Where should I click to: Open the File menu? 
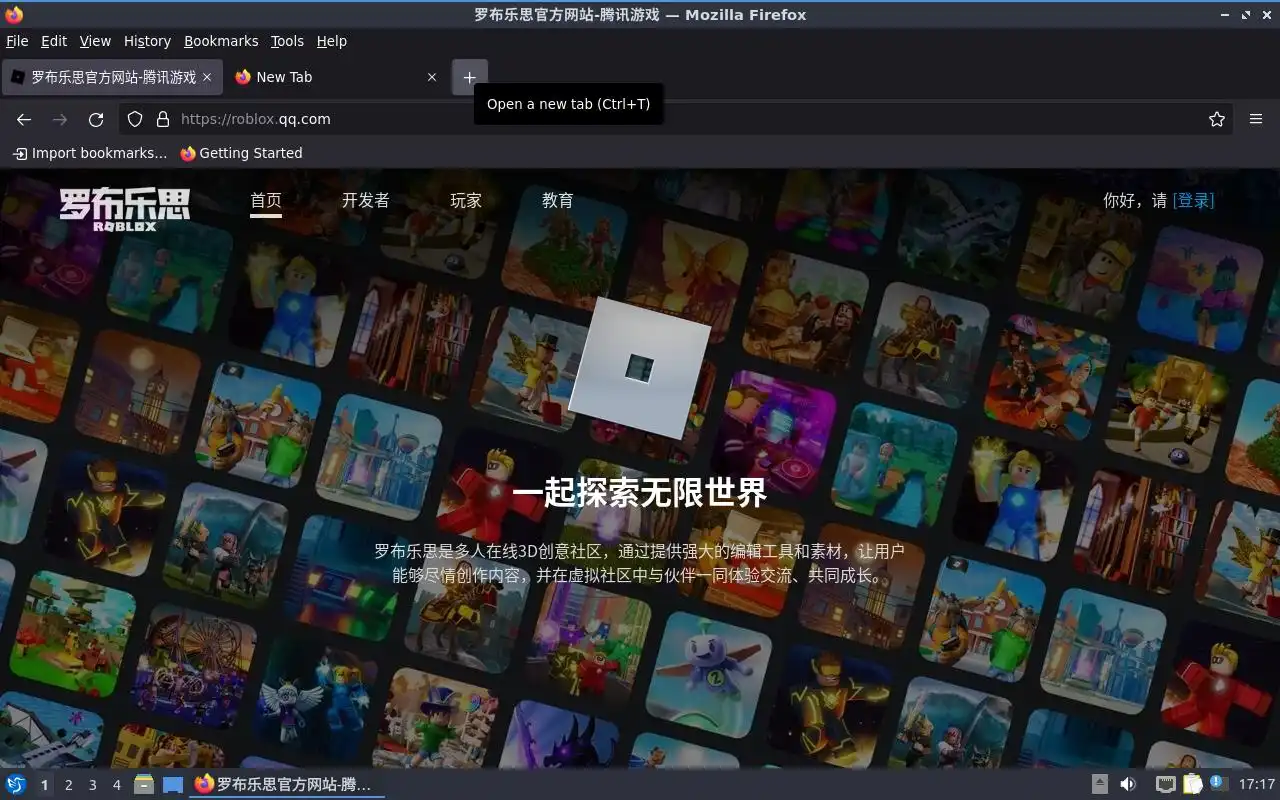pyautogui.click(x=17, y=41)
